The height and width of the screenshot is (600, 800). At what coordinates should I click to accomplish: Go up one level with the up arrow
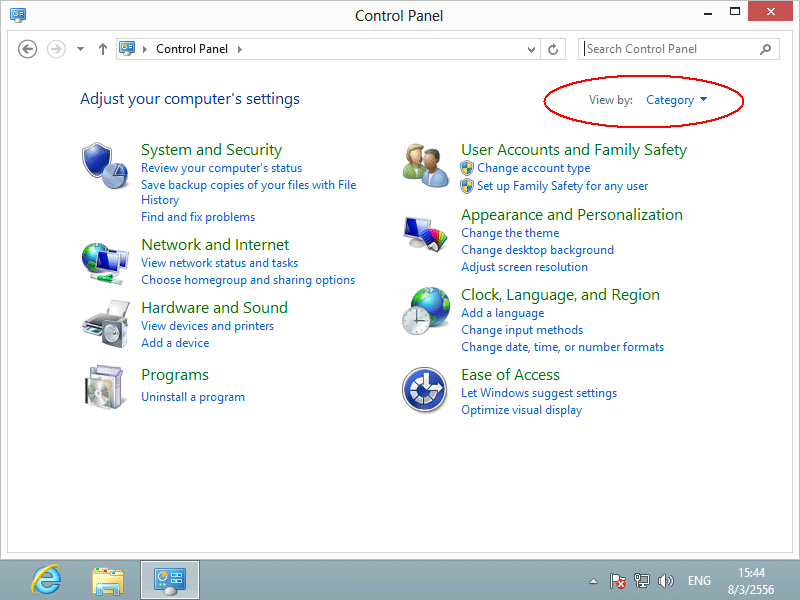pos(103,49)
